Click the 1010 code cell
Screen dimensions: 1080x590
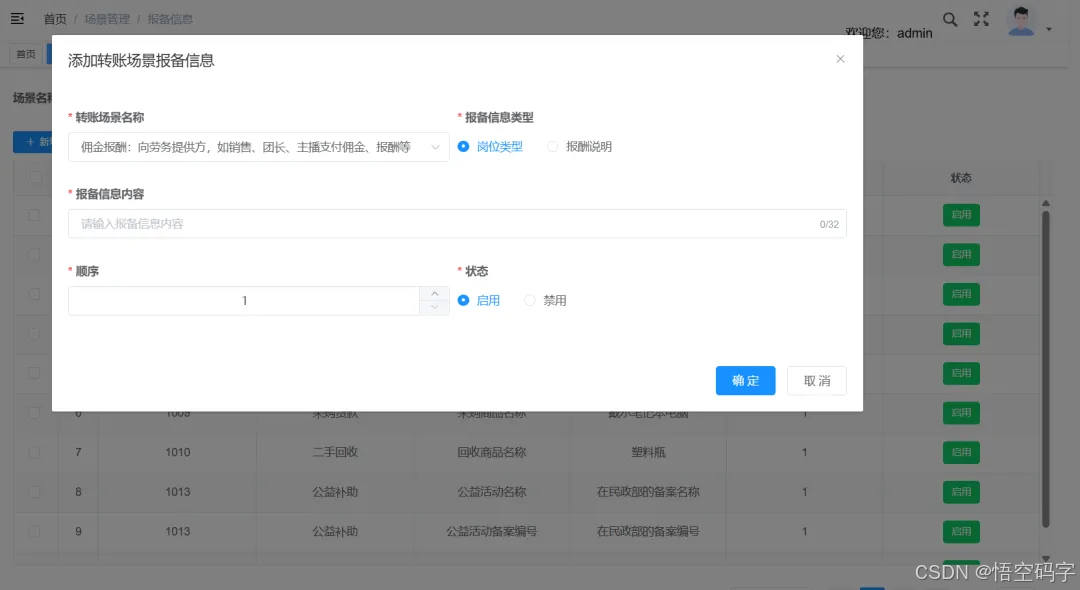178,452
